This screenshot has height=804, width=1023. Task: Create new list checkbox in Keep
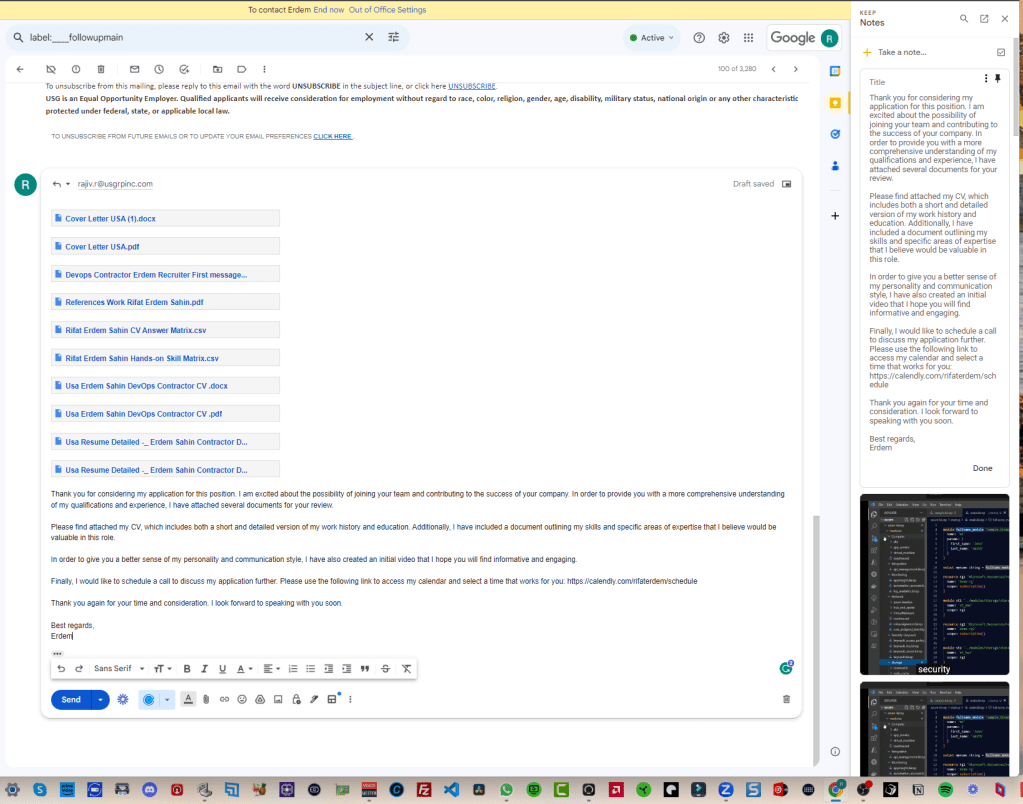pyautogui.click(x=1001, y=52)
